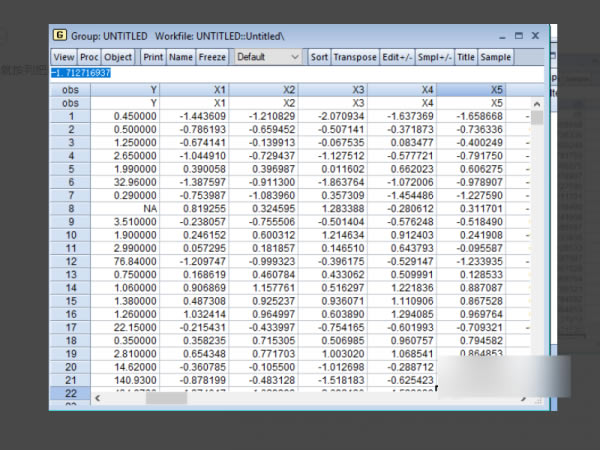Select row 22 header

point(71,393)
